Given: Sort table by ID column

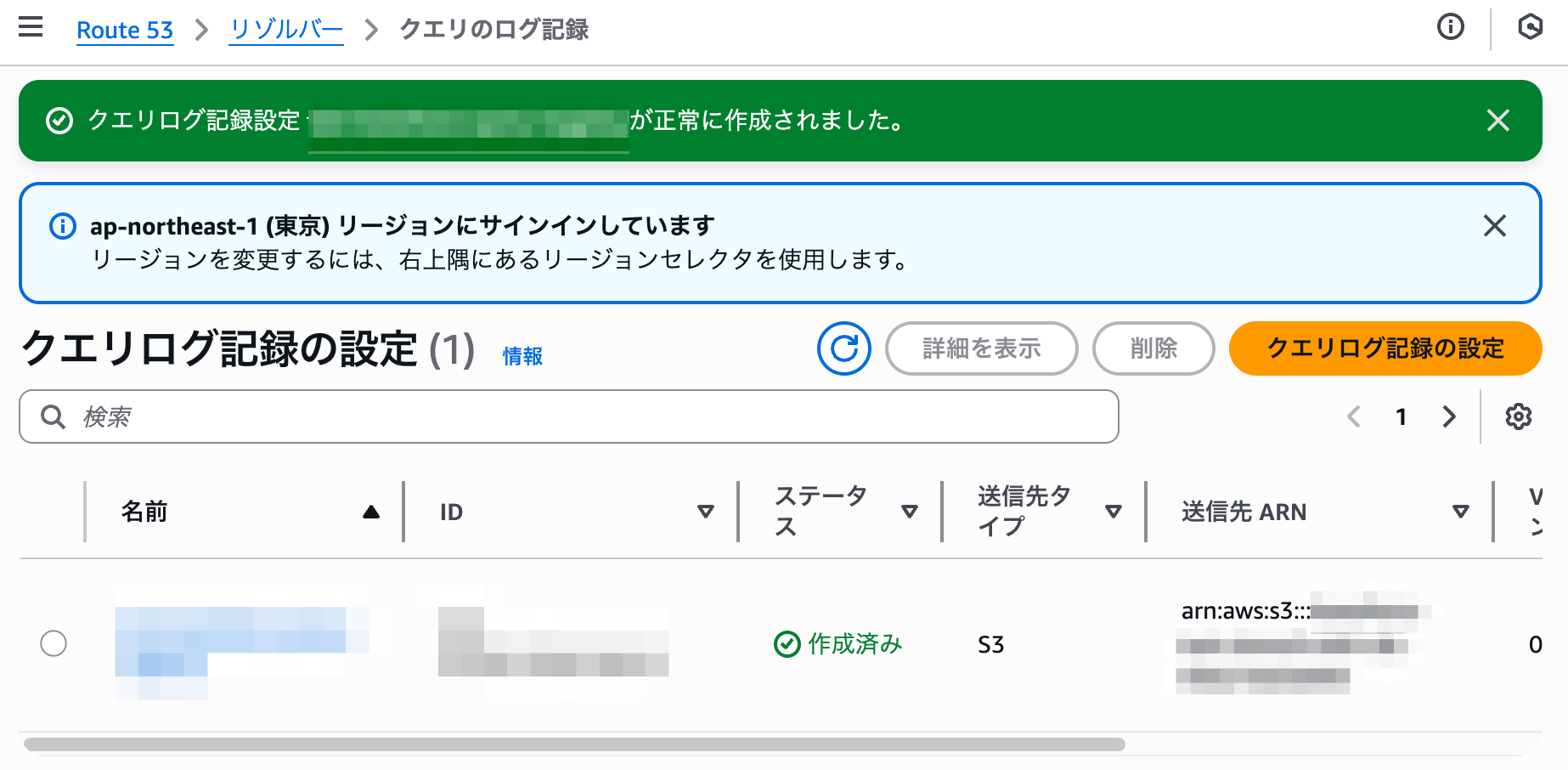Looking at the screenshot, I should click(x=705, y=512).
